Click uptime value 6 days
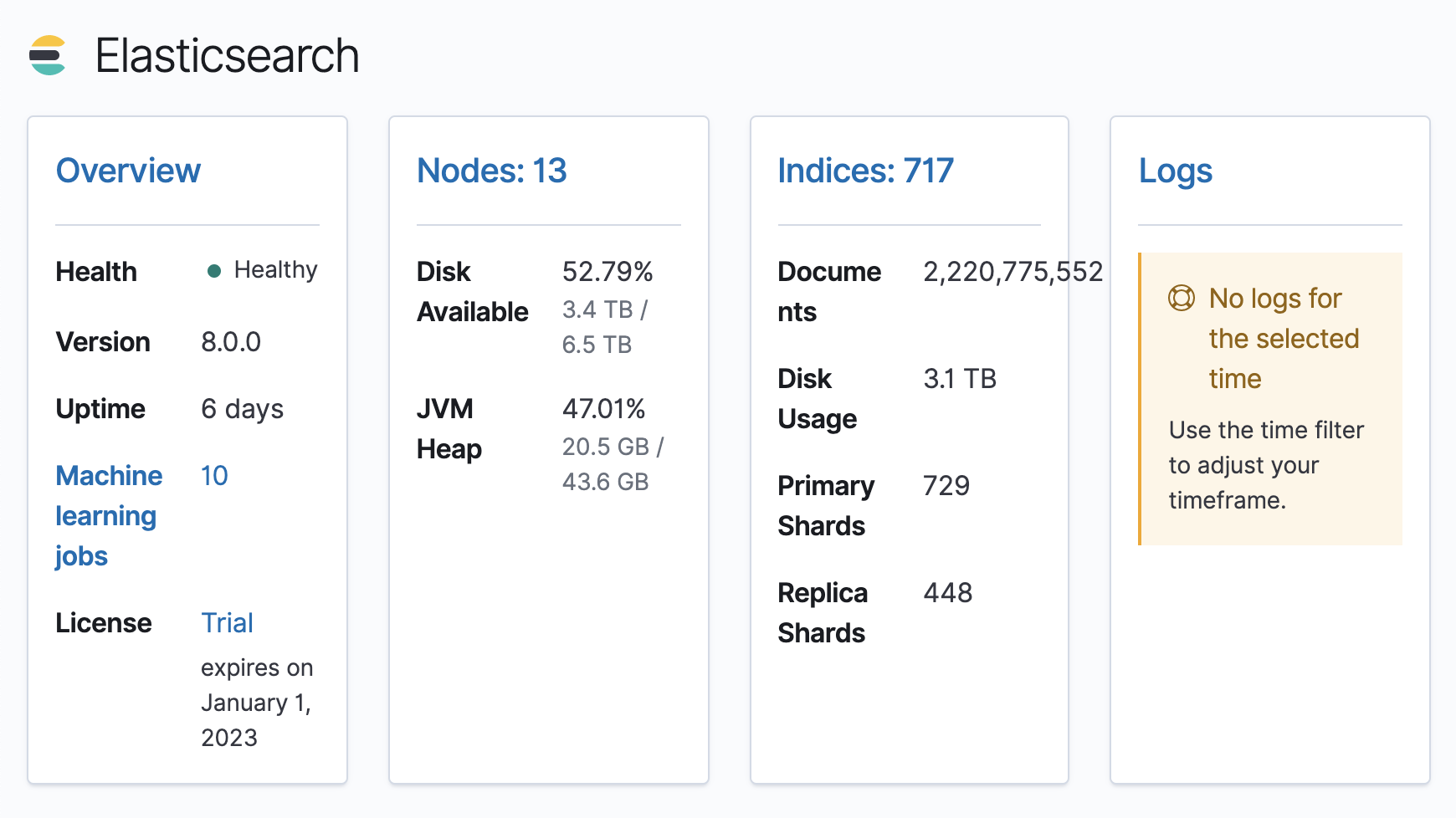Image resolution: width=1456 pixels, height=818 pixels. [x=242, y=409]
